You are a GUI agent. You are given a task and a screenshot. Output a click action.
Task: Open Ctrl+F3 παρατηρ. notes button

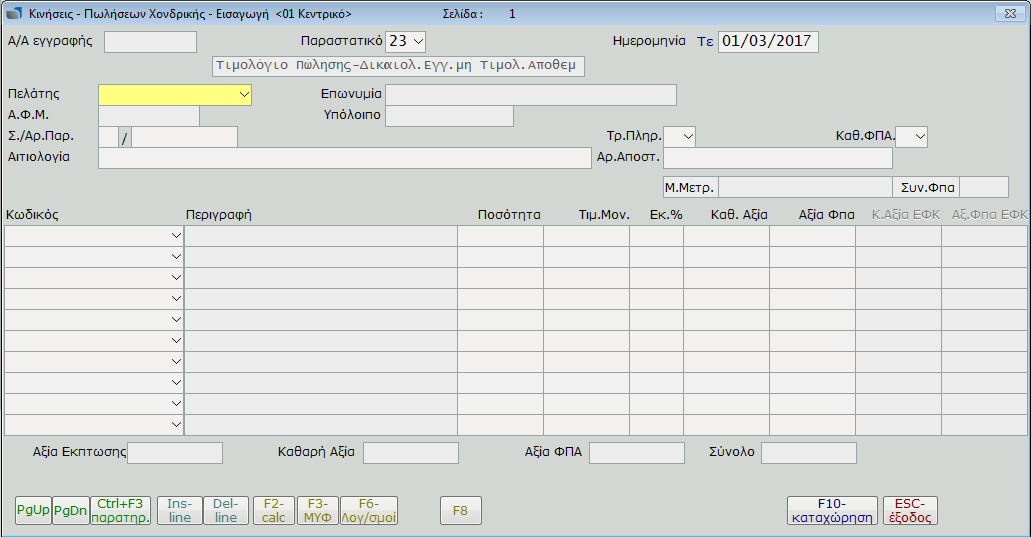point(120,510)
